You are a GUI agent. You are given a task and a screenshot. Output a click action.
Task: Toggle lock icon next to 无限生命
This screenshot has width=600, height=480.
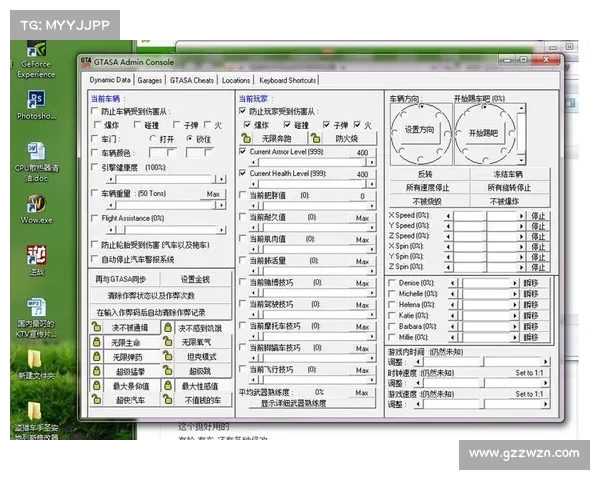96,342
